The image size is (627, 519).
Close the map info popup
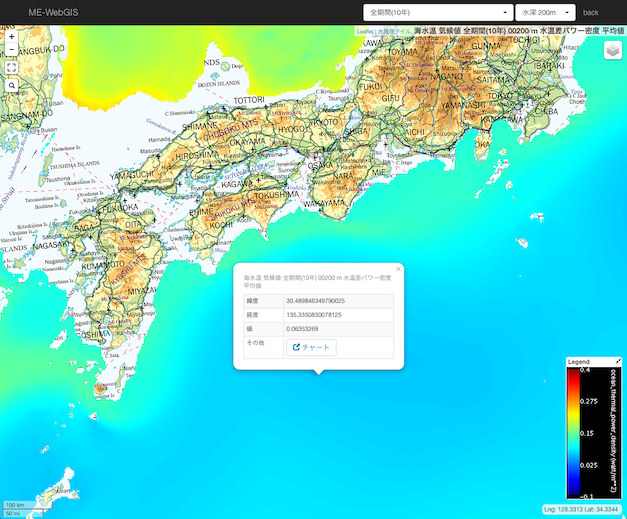(x=398, y=268)
